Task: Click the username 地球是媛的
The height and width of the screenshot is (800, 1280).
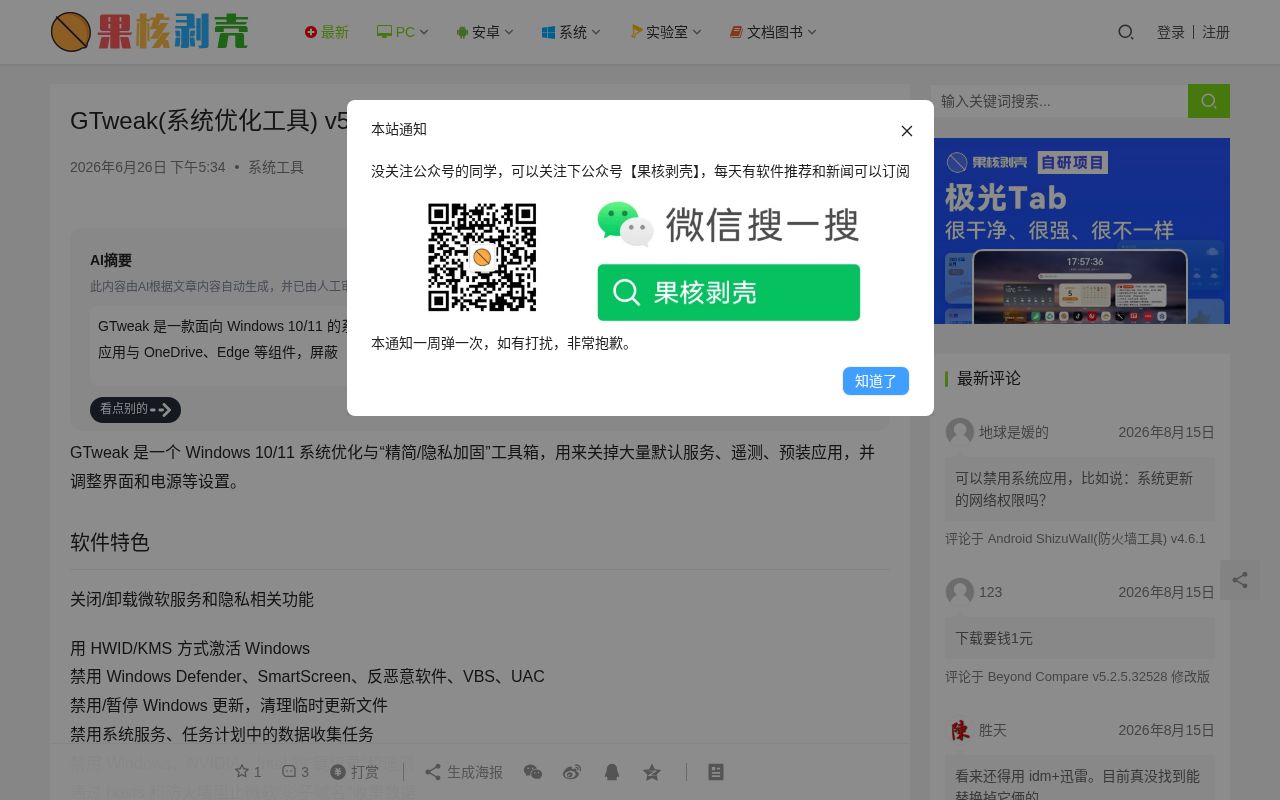Action: (x=1014, y=432)
